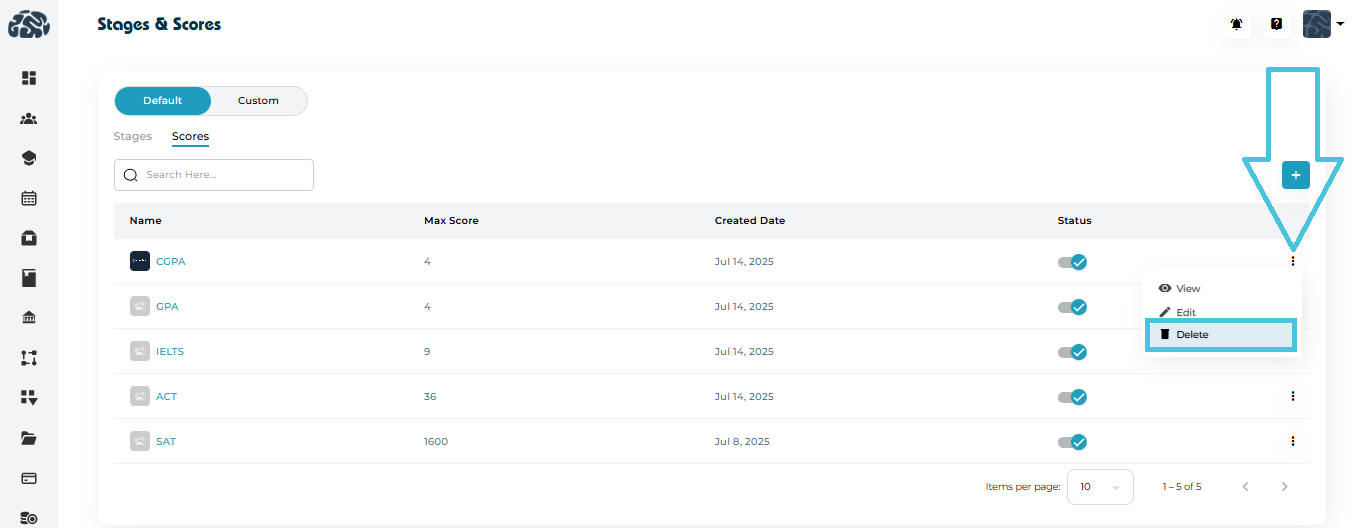
Task: Click the notification bell icon
Action: click(1237, 24)
